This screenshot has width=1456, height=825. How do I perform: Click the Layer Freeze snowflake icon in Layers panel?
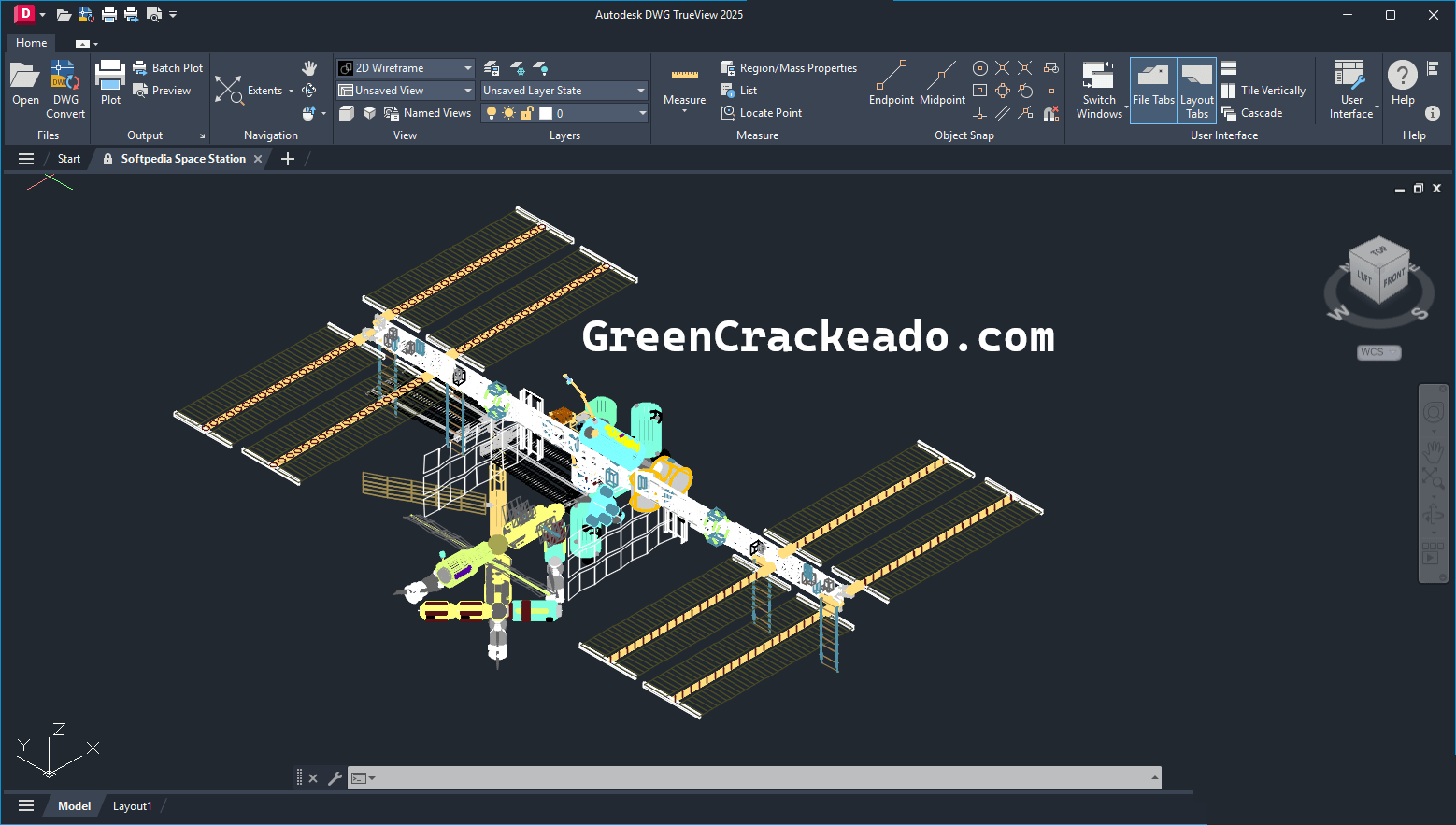(x=517, y=68)
